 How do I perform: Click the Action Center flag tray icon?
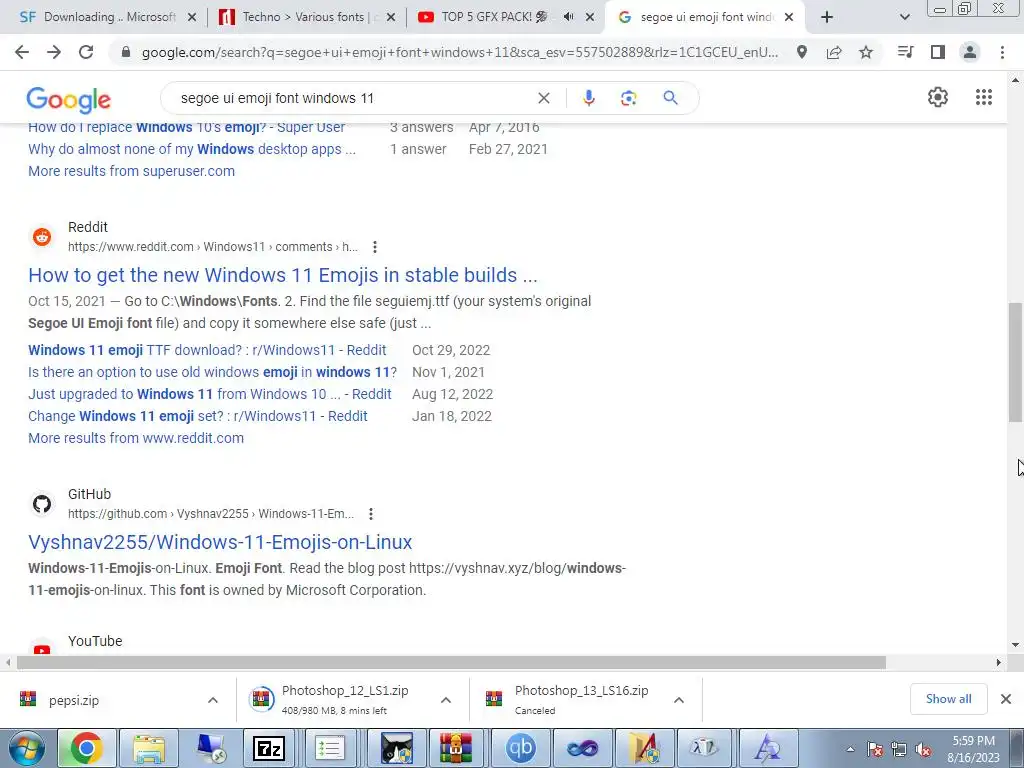[x=875, y=750]
